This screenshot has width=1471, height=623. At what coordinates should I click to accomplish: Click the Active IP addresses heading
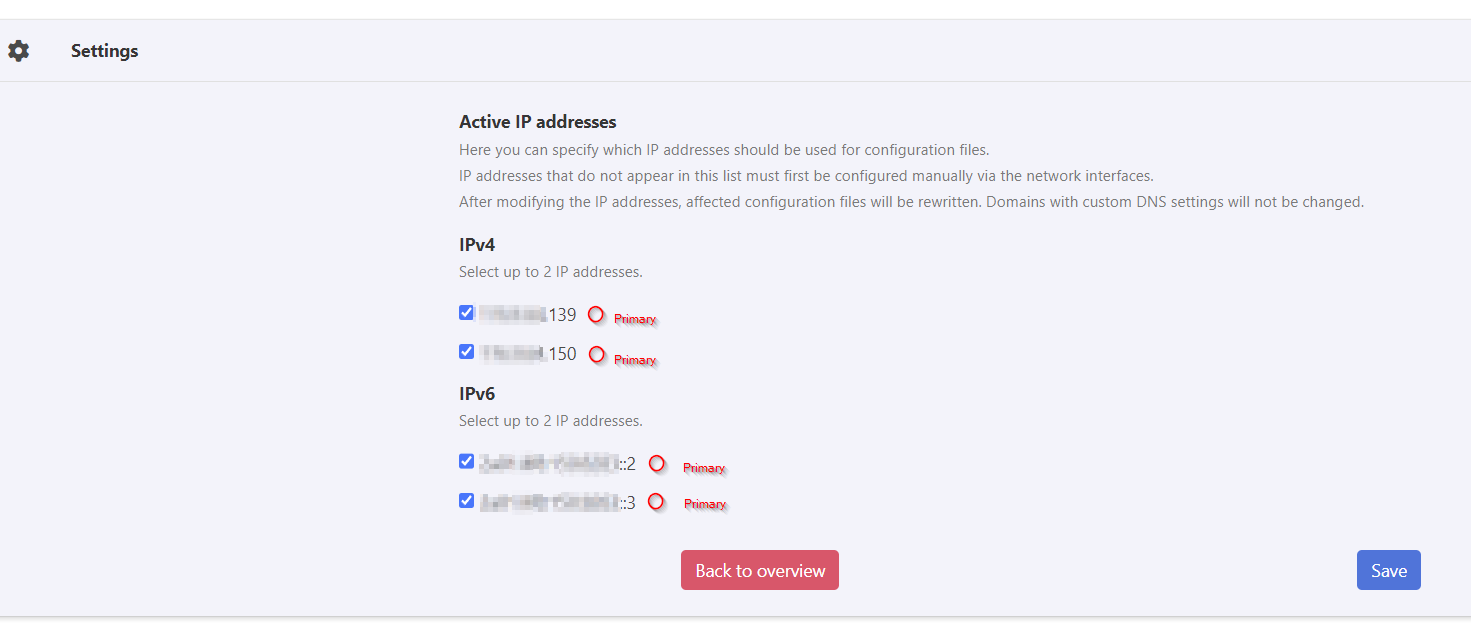(x=537, y=122)
